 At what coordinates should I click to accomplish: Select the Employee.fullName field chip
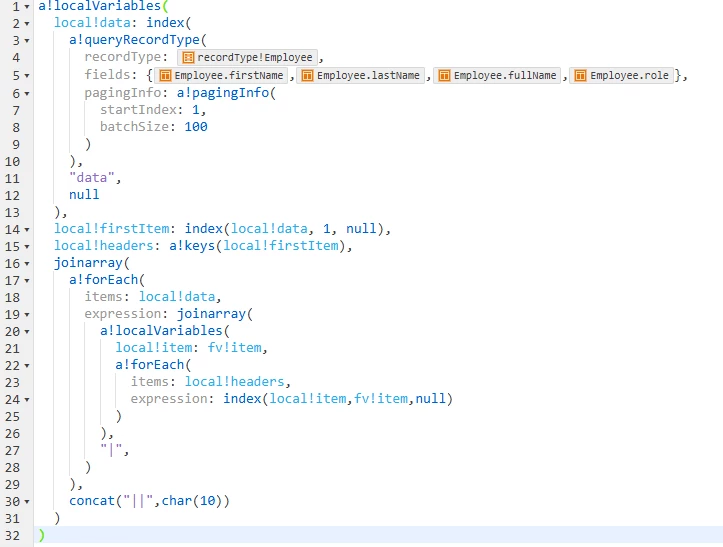[x=498, y=75]
